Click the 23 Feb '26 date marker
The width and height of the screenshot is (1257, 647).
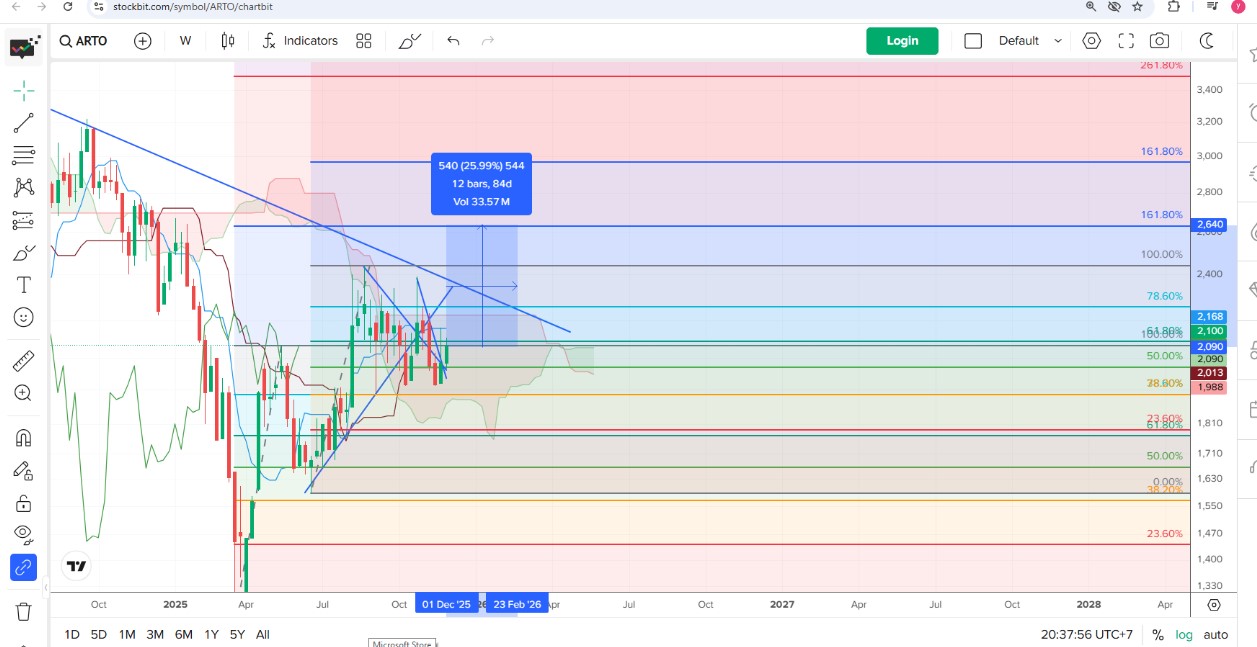[517, 605]
